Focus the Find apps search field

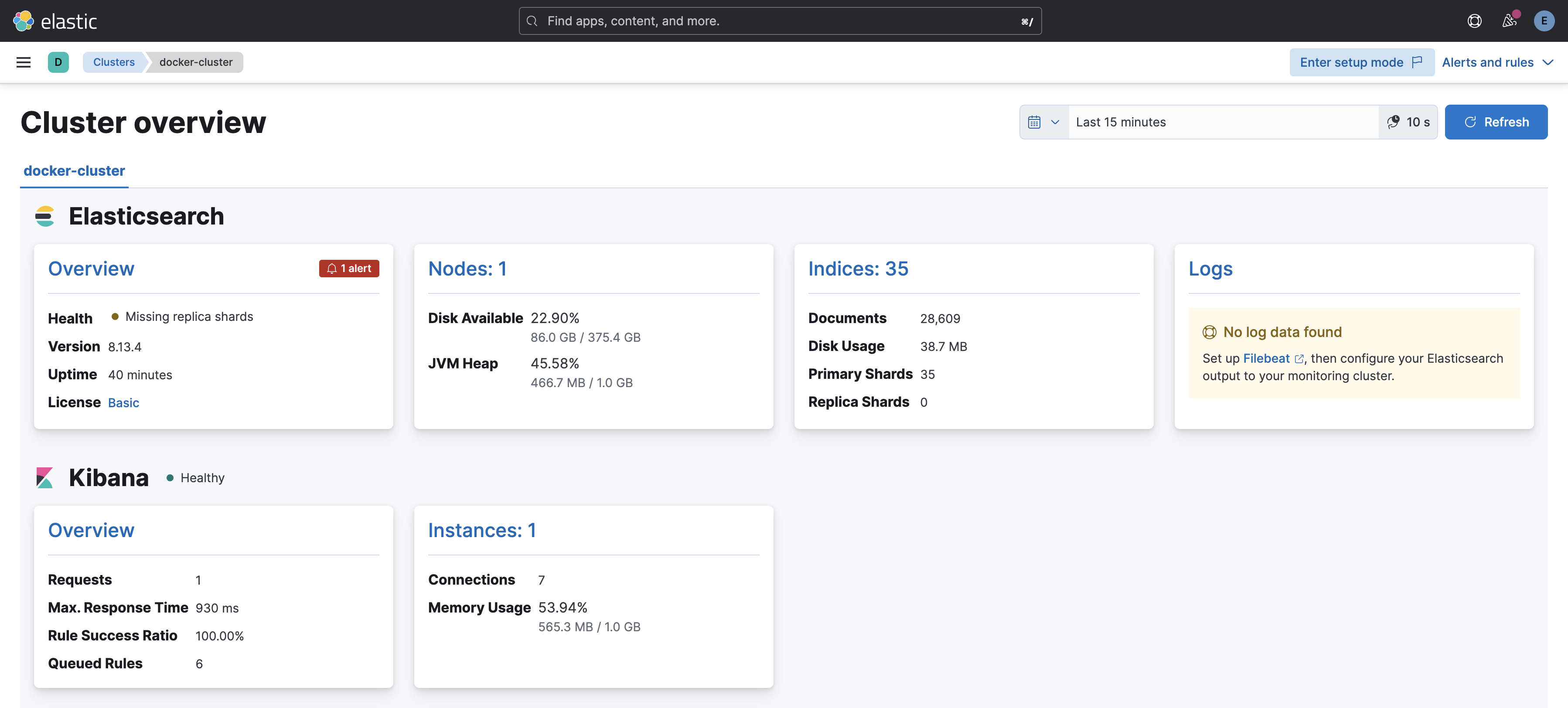coord(780,20)
